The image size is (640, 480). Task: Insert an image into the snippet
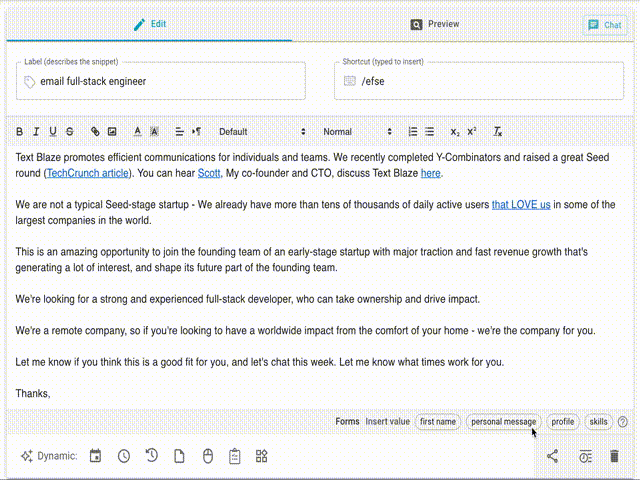(x=112, y=131)
